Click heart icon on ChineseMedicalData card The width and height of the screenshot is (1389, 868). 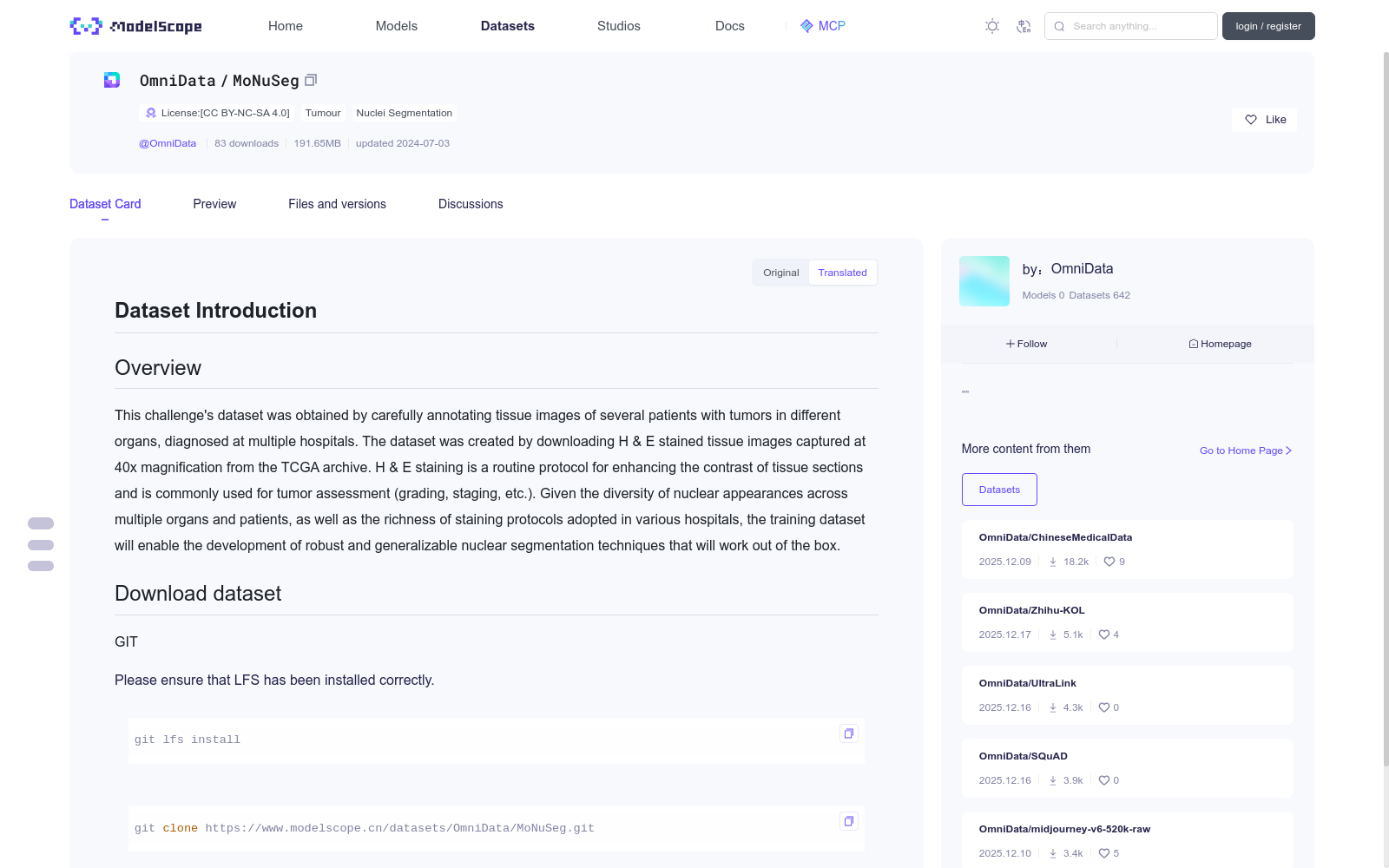coord(1109,562)
